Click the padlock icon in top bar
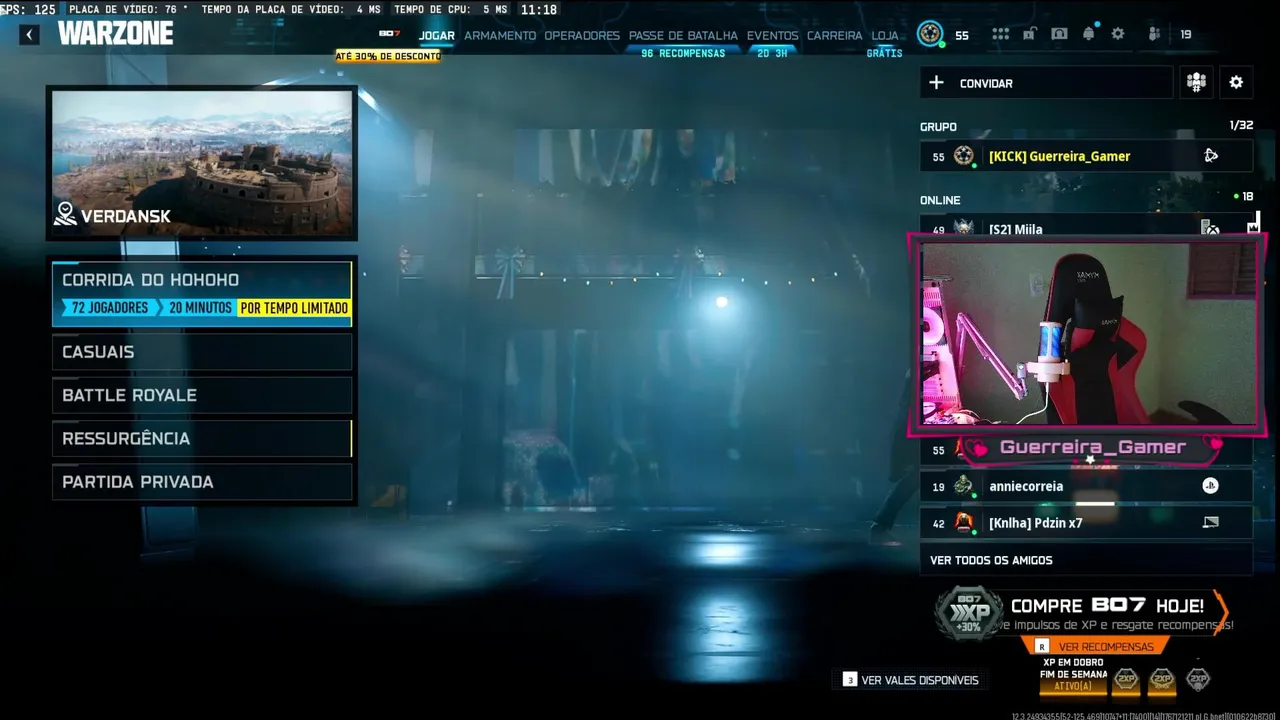 1029,34
